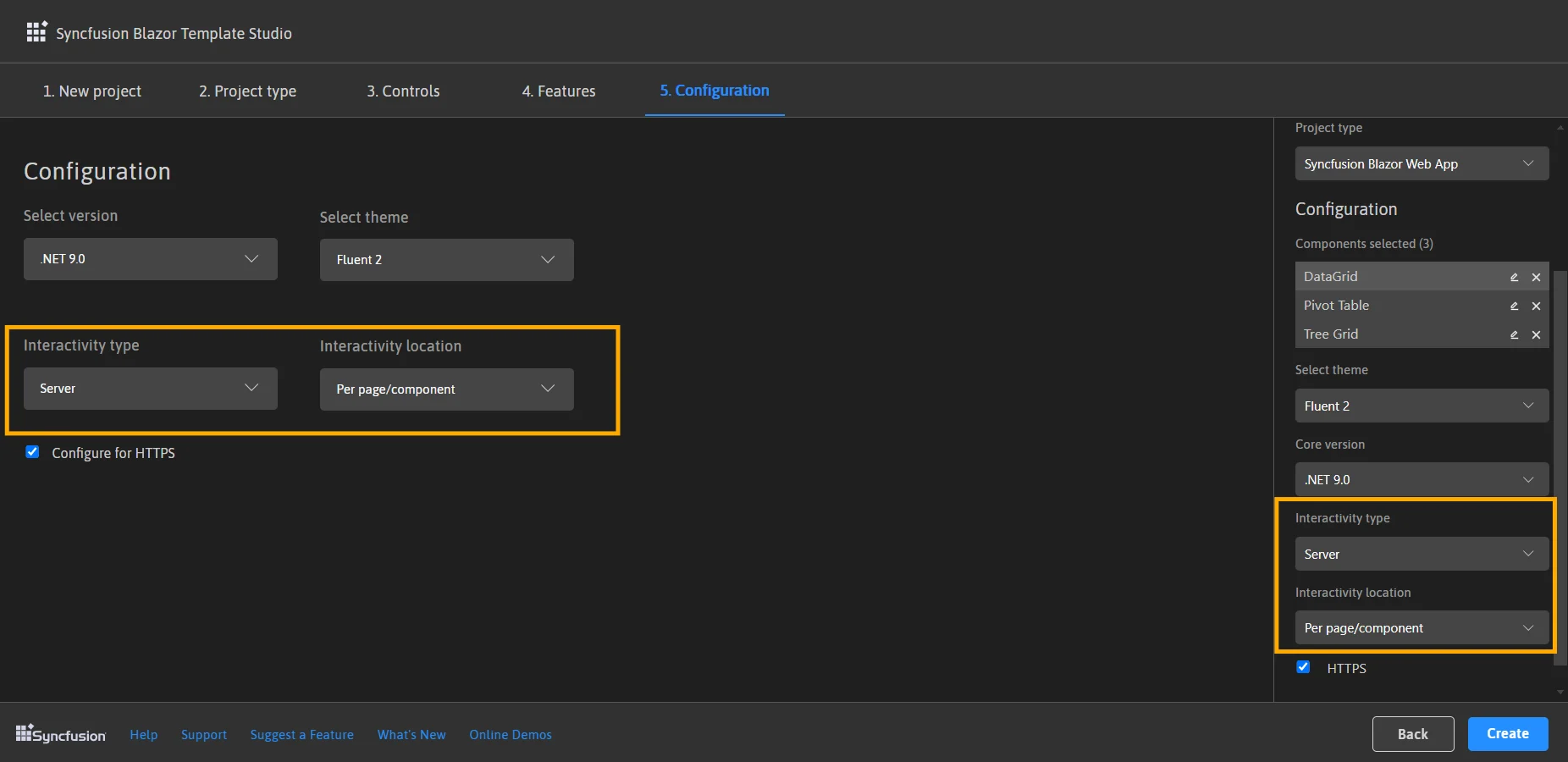Open the Select theme dropdown showing Fluent 2

coord(446,260)
